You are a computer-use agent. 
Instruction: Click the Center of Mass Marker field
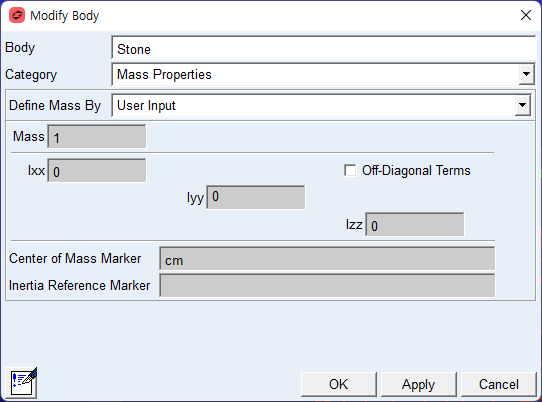pyautogui.click(x=327, y=259)
